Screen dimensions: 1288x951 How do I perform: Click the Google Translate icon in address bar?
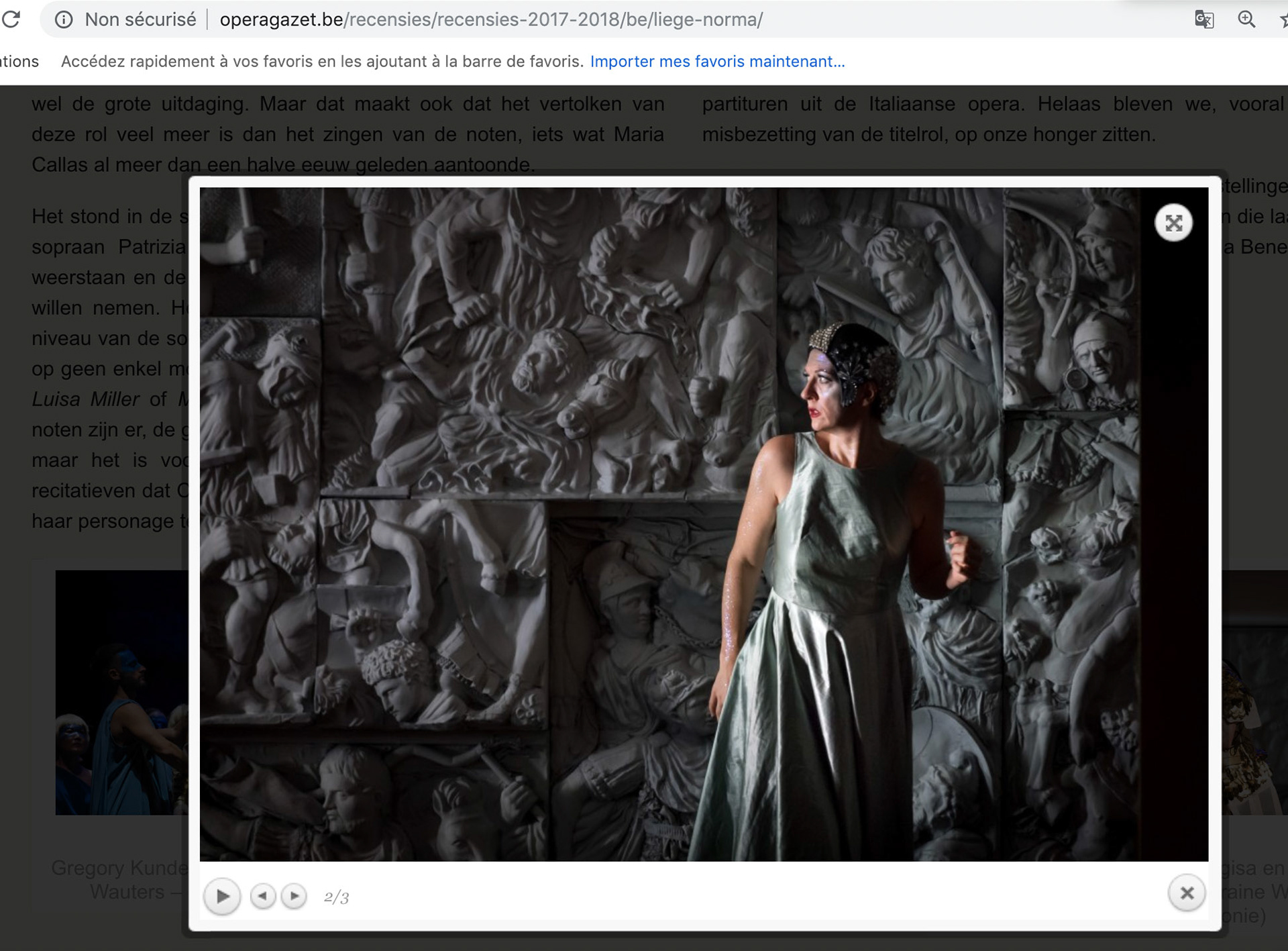1204,19
